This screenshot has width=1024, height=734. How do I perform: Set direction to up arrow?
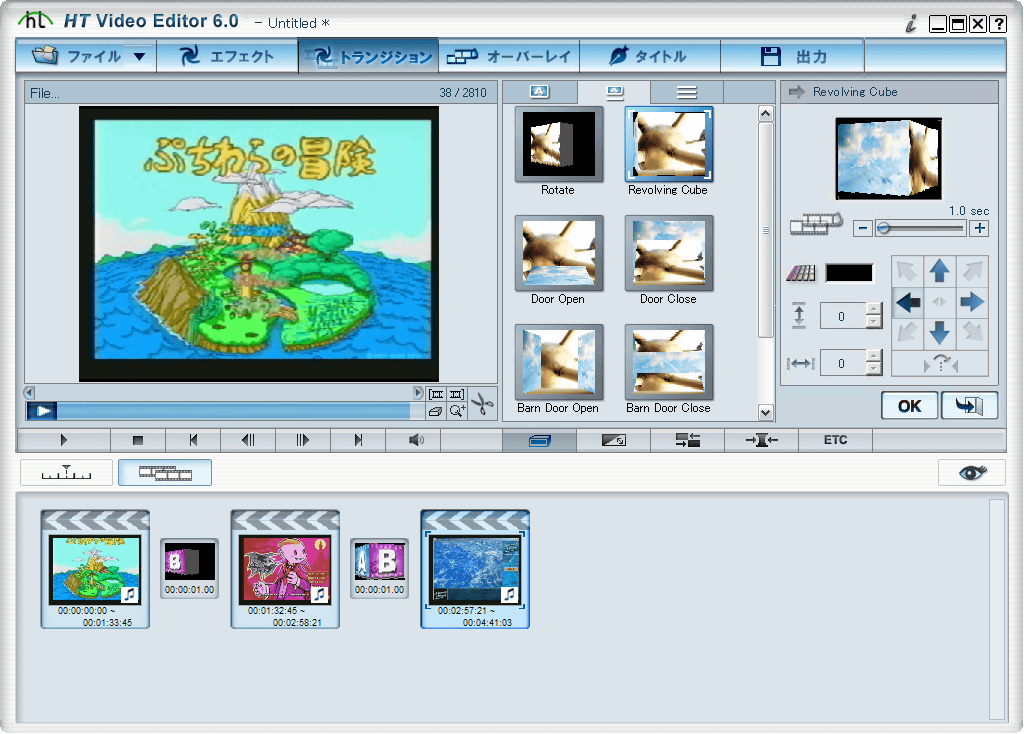pyautogui.click(x=940, y=270)
